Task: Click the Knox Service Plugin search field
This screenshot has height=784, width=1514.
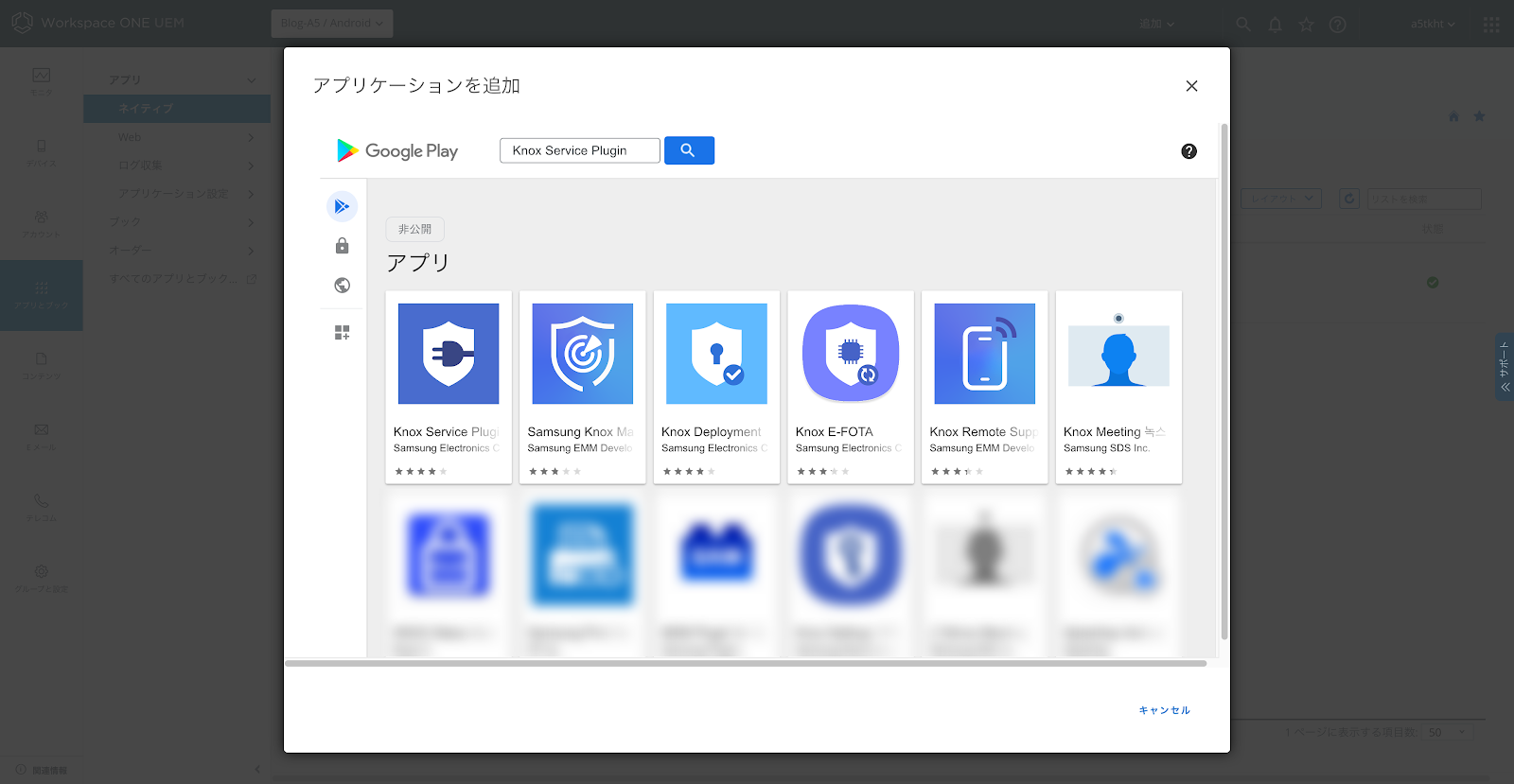Action: tap(580, 150)
